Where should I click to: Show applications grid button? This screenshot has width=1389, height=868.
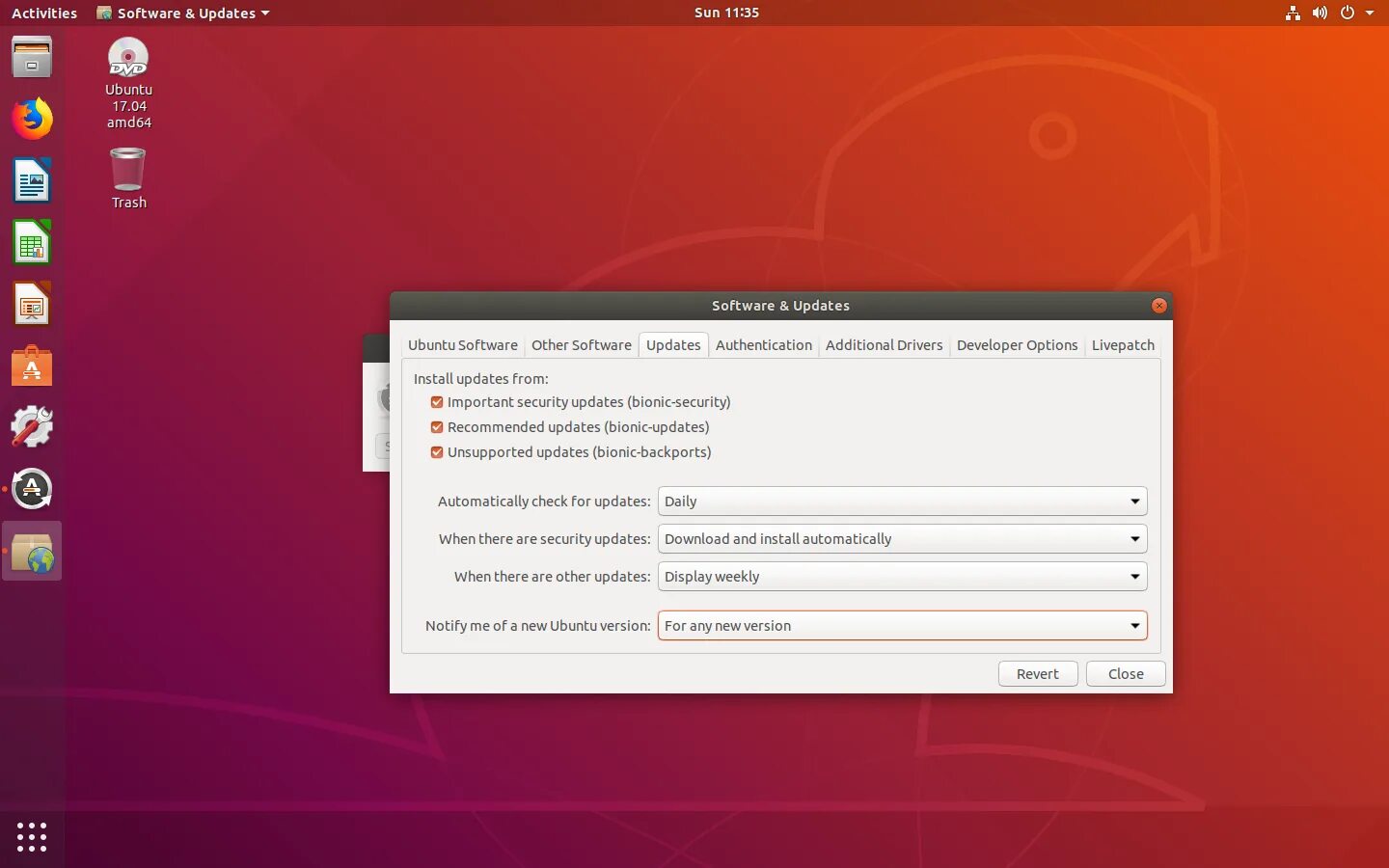tap(32, 836)
